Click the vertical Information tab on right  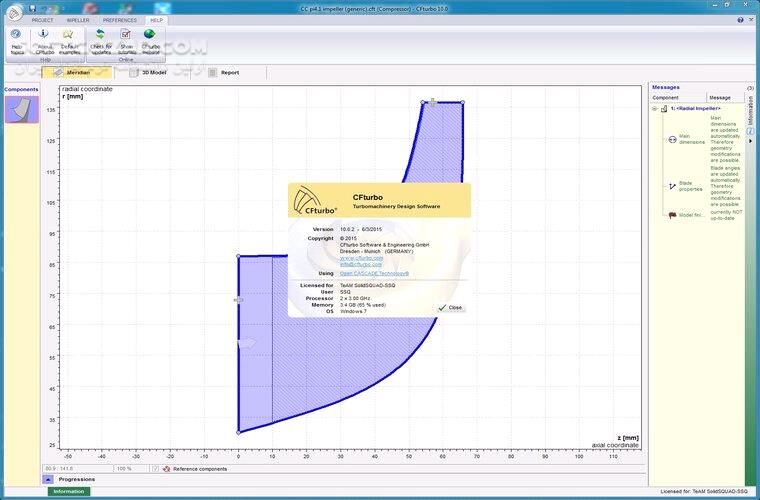[x=750, y=109]
